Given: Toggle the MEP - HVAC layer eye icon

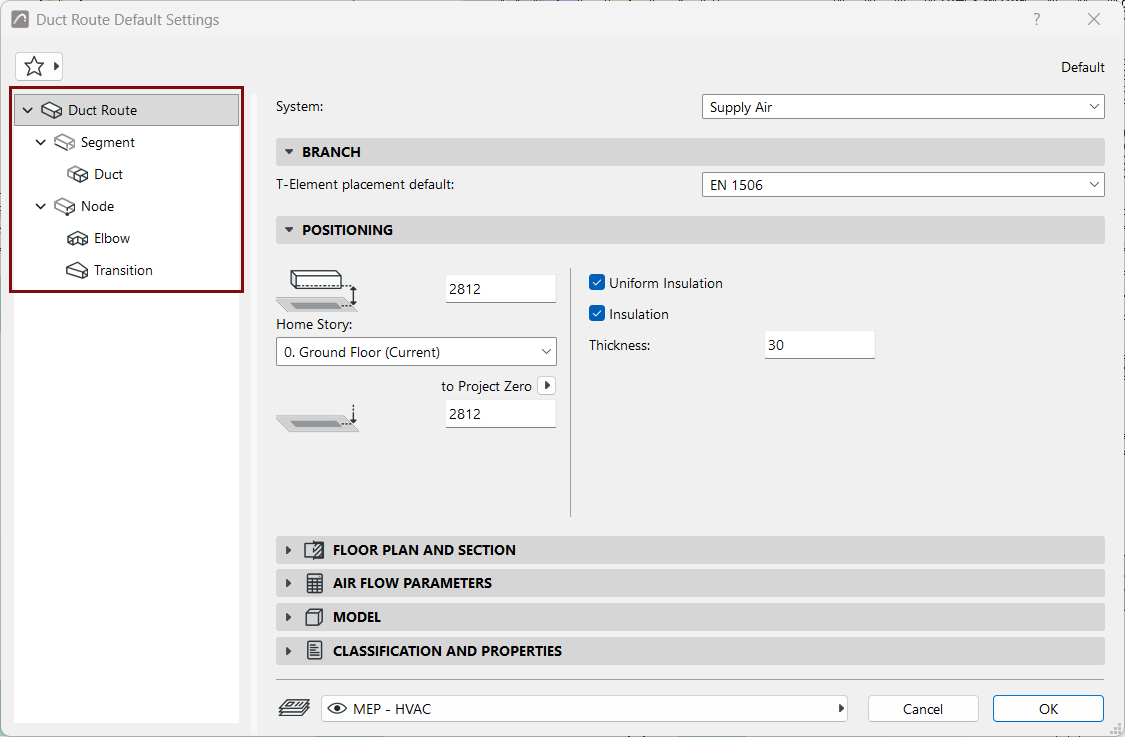Looking at the screenshot, I should [336, 709].
